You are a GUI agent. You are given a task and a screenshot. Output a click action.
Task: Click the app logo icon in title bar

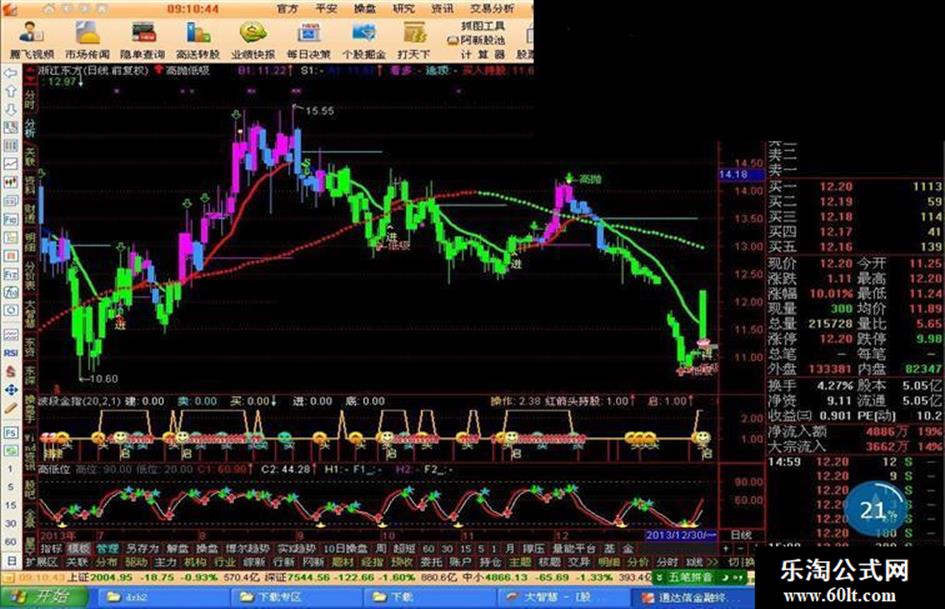click(x=10, y=8)
